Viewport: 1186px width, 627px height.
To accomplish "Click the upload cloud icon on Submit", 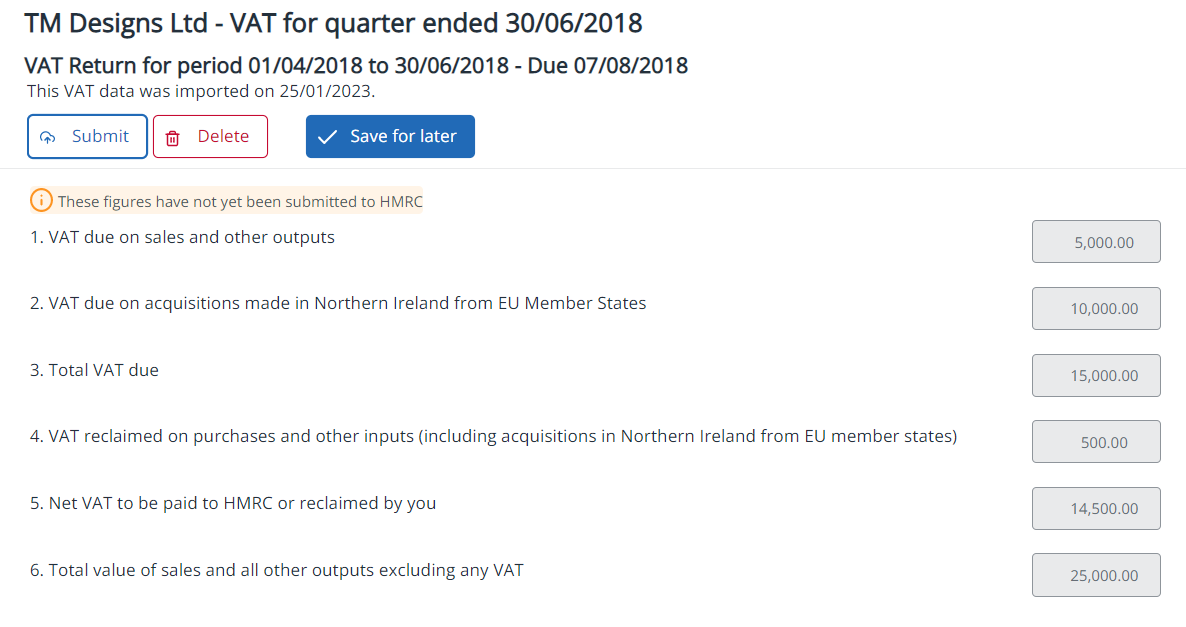I will pyautogui.click(x=48, y=137).
